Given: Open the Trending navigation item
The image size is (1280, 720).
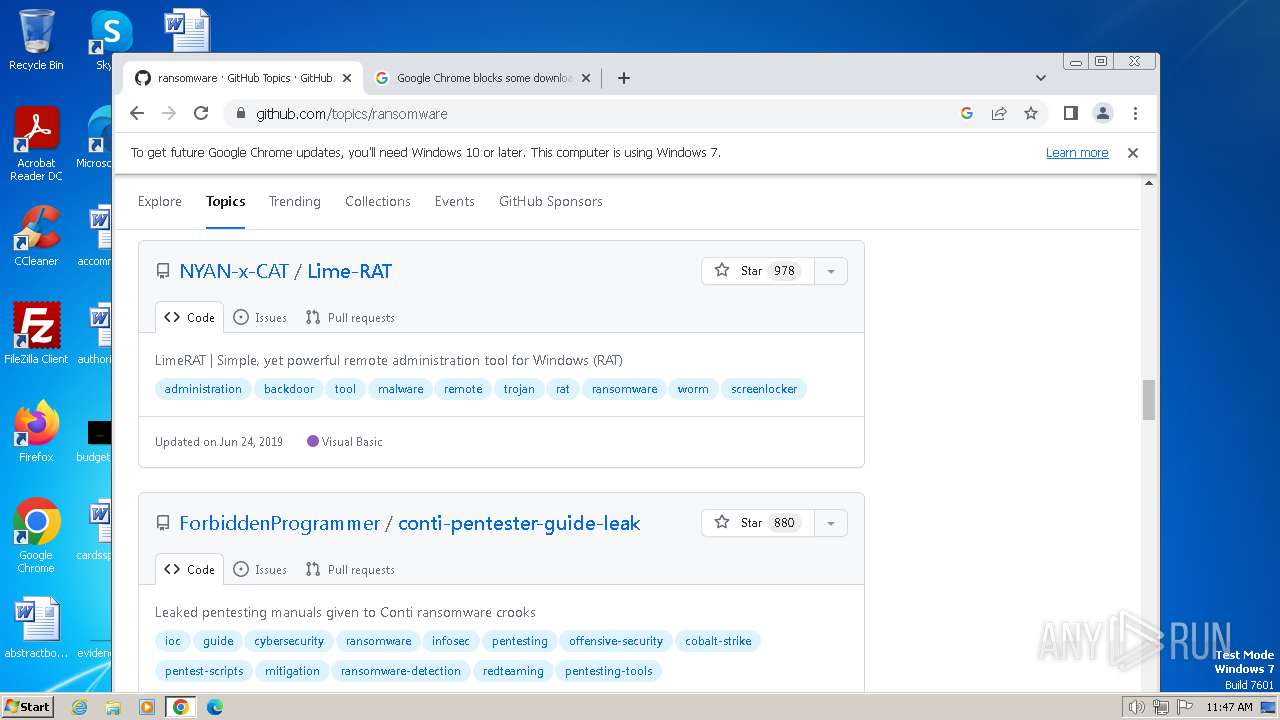Looking at the screenshot, I should coord(295,201).
